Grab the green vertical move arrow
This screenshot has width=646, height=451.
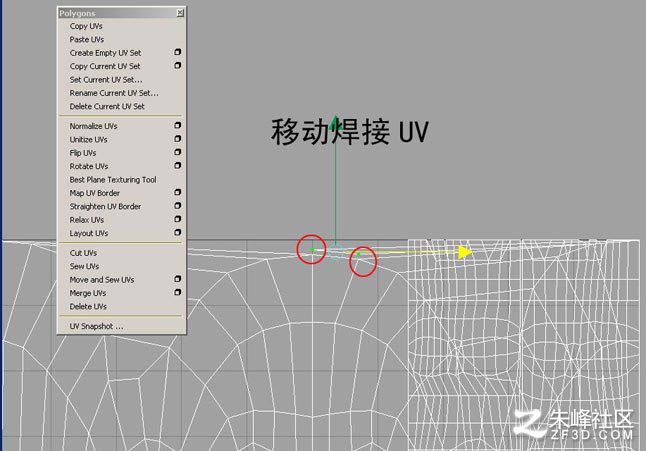click(x=335, y=121)
